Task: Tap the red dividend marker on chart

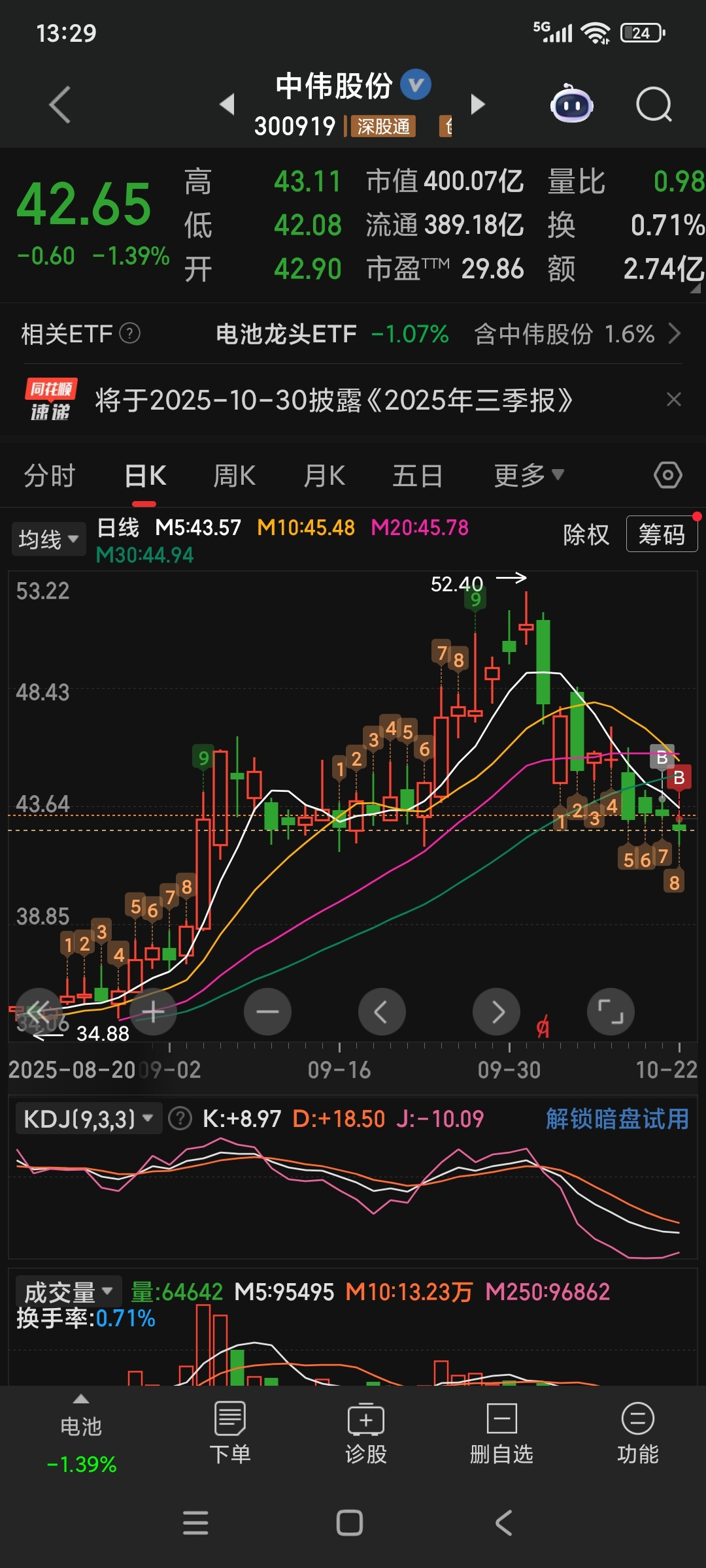Action: [543, 1028]
